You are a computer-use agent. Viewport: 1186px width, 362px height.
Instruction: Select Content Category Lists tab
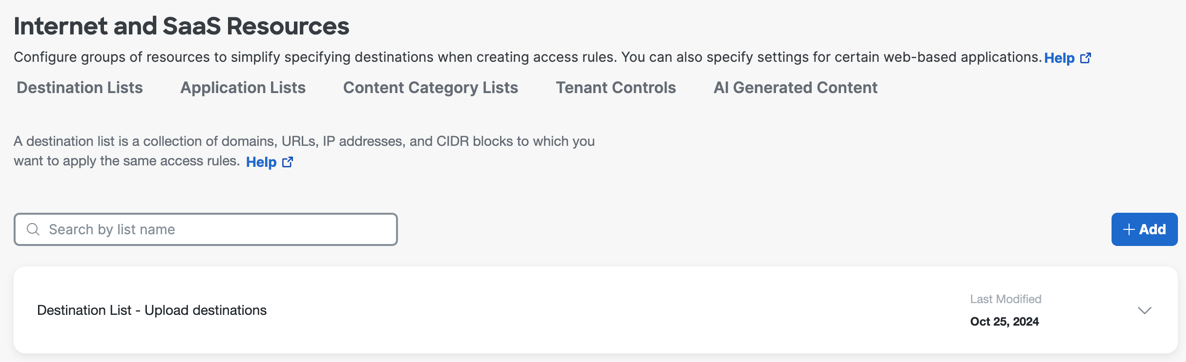tap(430, 88)
